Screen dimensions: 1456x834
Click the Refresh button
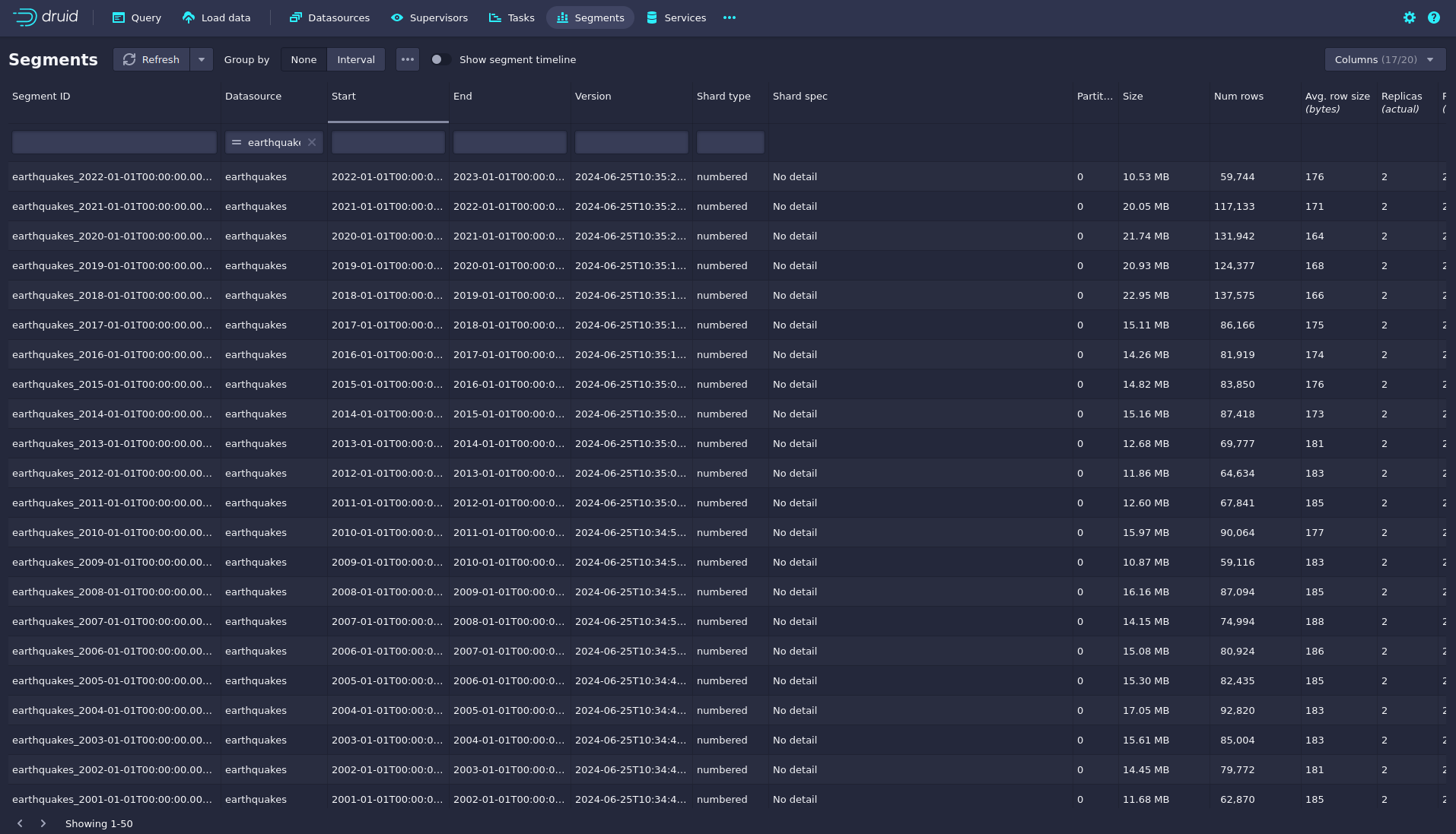tap(151, 59)
